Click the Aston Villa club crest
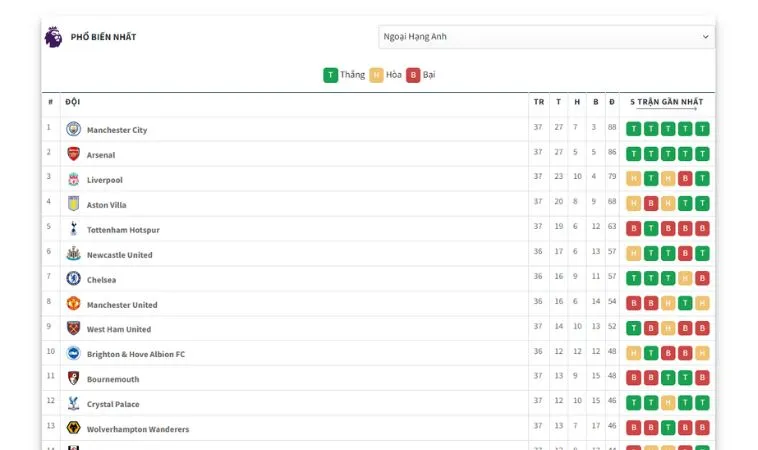 click(73, 204)
